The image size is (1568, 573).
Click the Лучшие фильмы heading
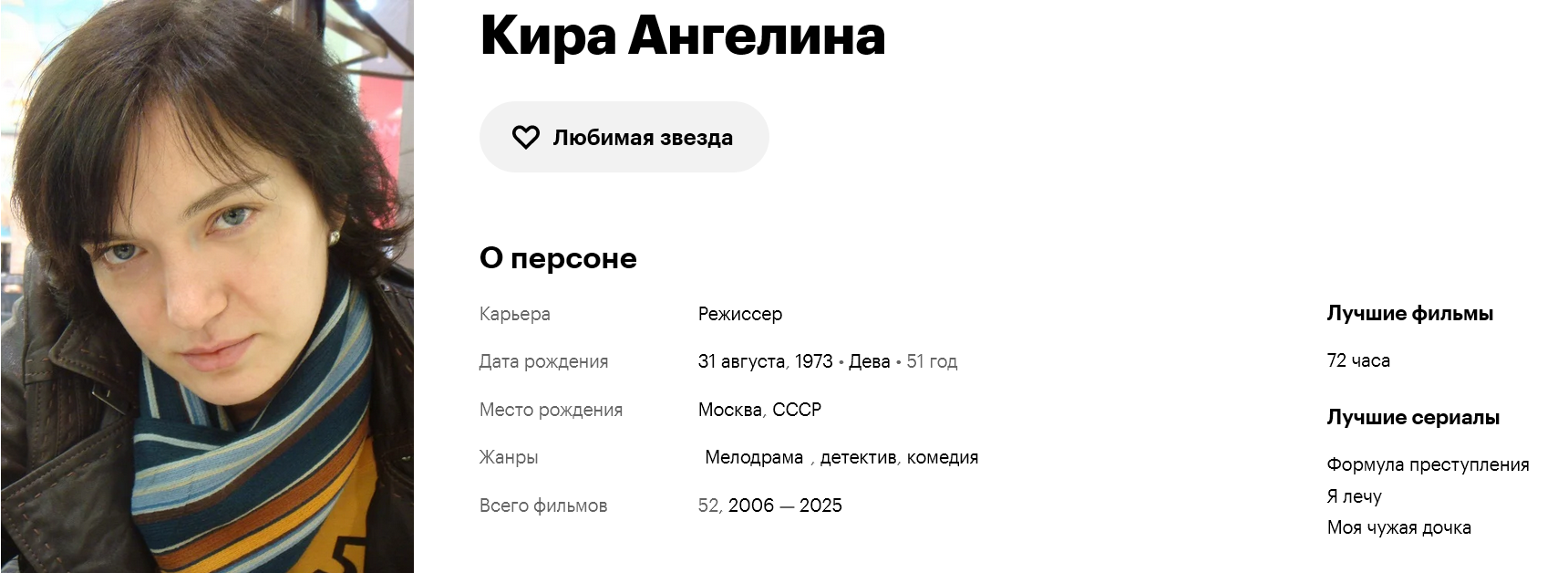[1409, 314]
